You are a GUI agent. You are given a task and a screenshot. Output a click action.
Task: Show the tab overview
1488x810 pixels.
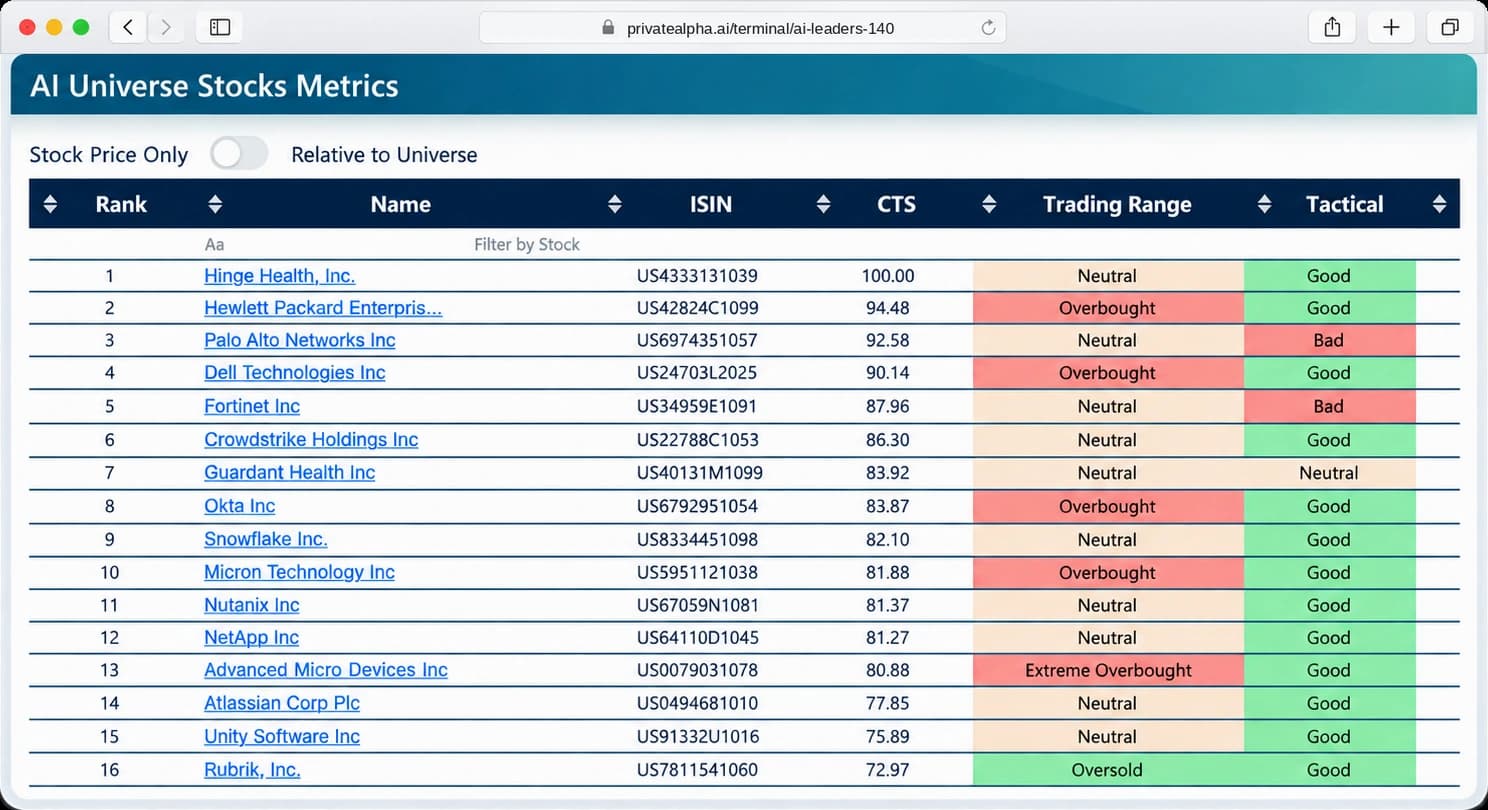[1450, 28]
